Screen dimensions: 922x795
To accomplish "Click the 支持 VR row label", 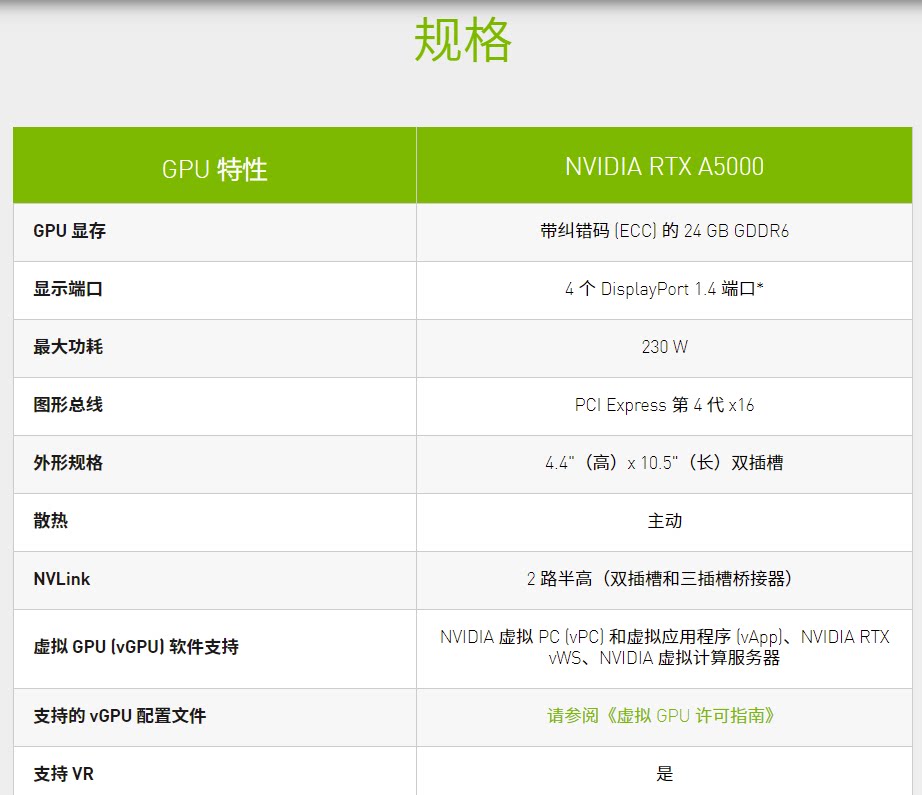I will click(64, 774).
